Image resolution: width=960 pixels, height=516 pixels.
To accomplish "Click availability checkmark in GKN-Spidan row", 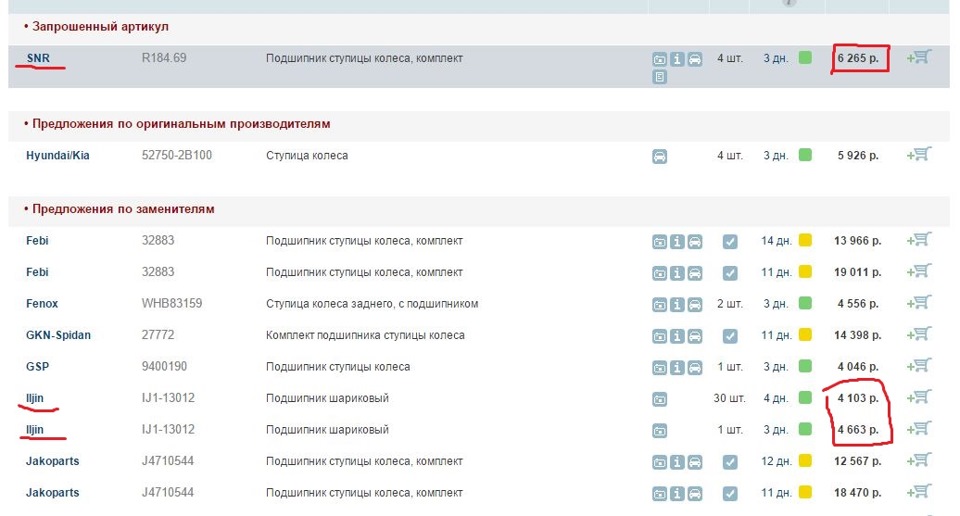I will (730, 336).
